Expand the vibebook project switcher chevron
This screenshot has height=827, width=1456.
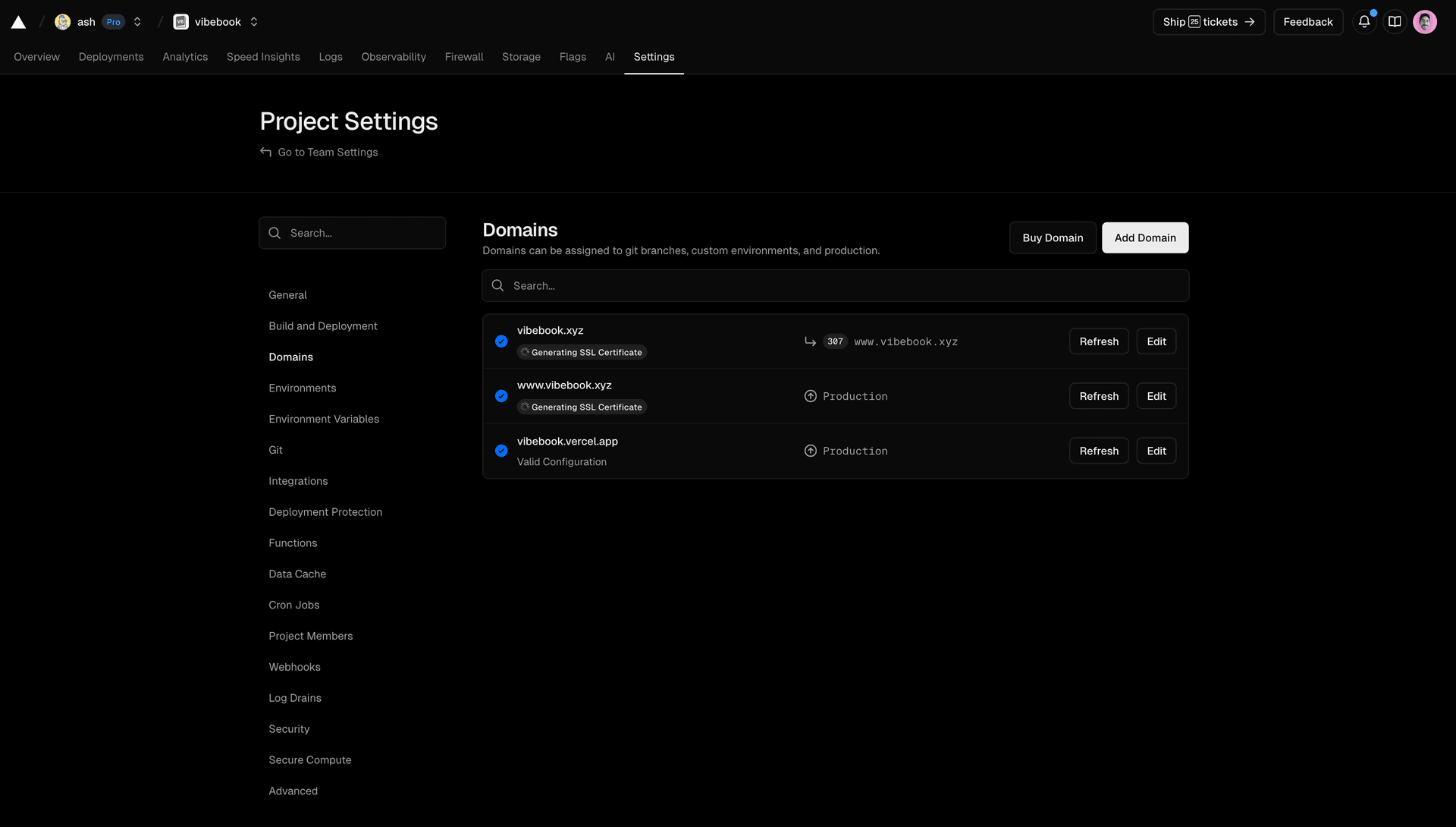[x=254, y=22]
